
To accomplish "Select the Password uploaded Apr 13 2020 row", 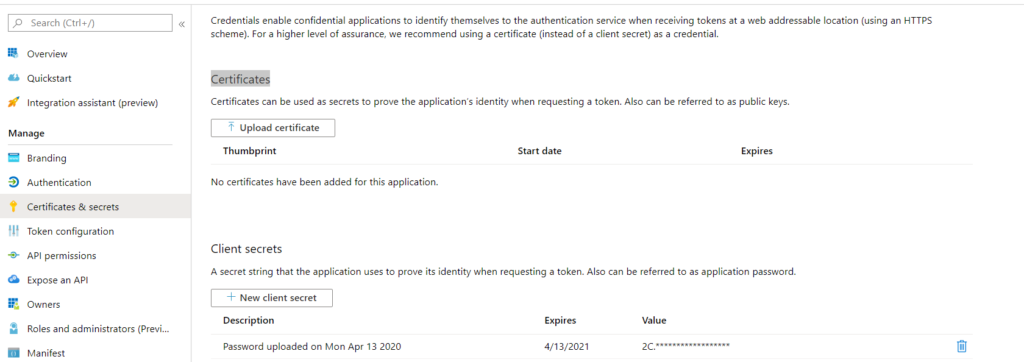I will tap(592, 346).
